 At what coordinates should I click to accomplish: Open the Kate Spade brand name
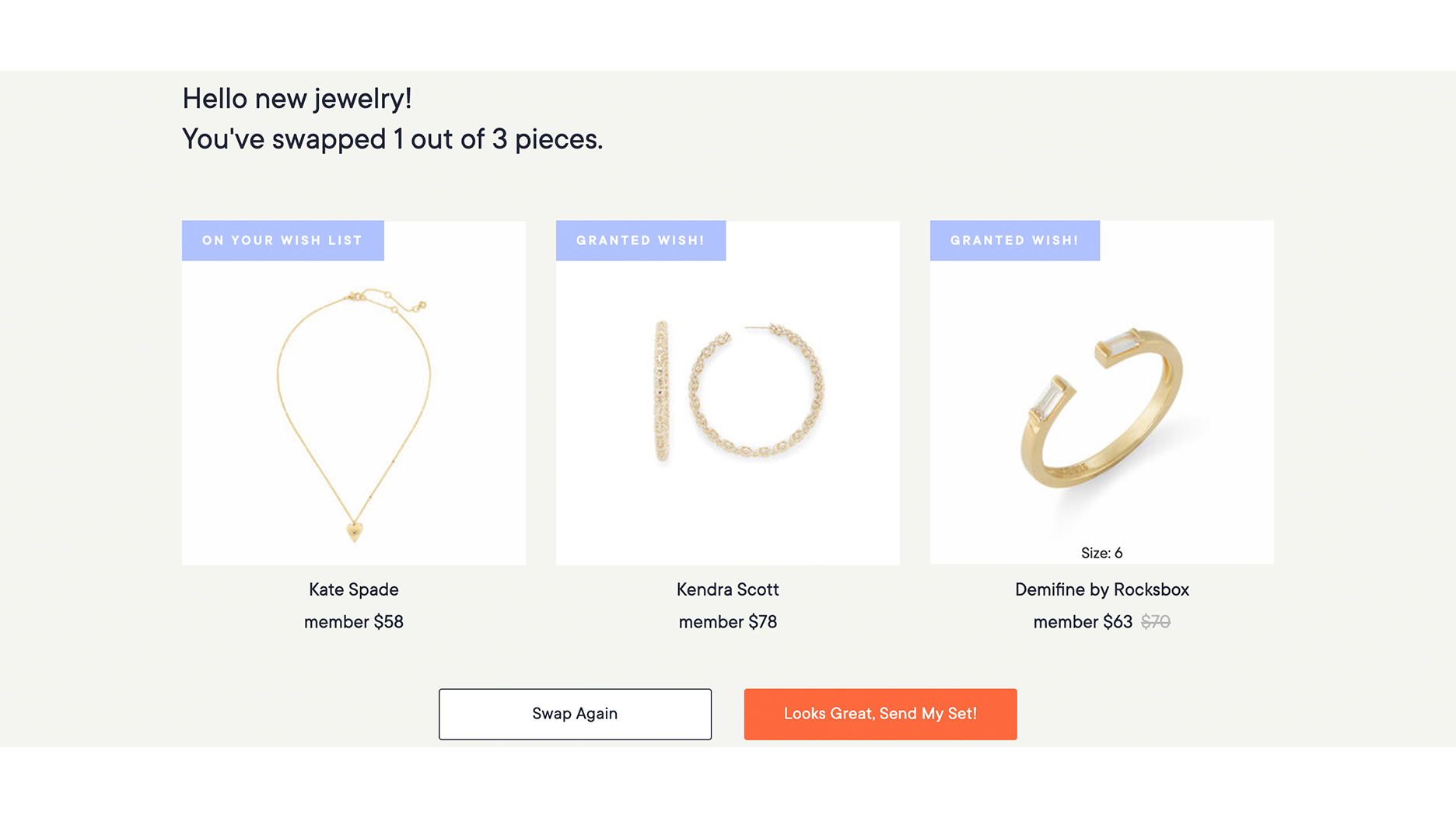coord(354,589)
